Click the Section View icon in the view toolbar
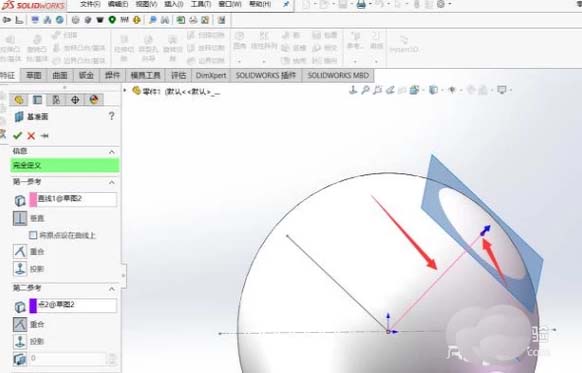The width and height of the screenshot is (582, 373). pyautogui.click(x=390, y=90)
